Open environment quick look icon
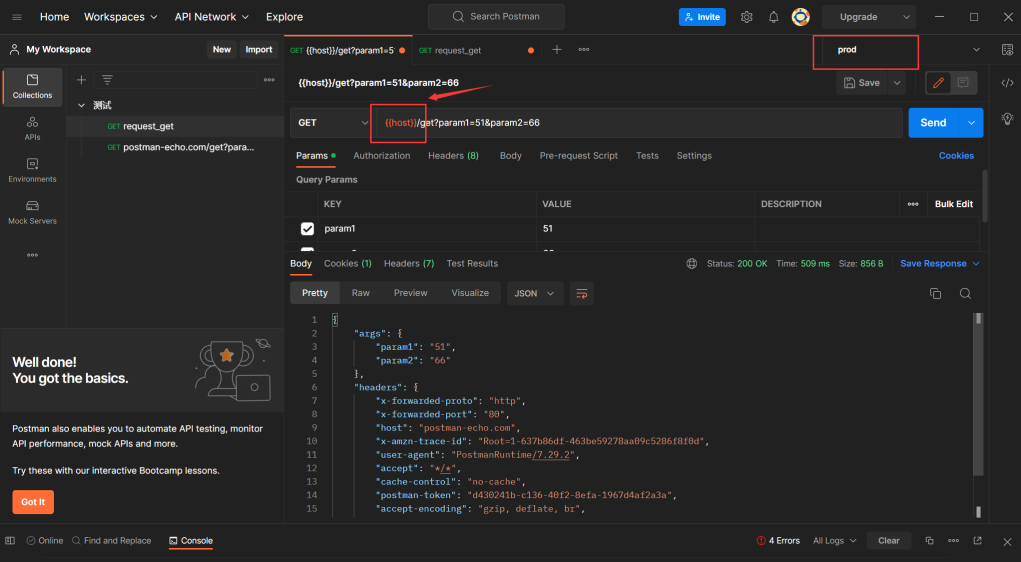1021x562 pixels. (x=1007, y=49)
